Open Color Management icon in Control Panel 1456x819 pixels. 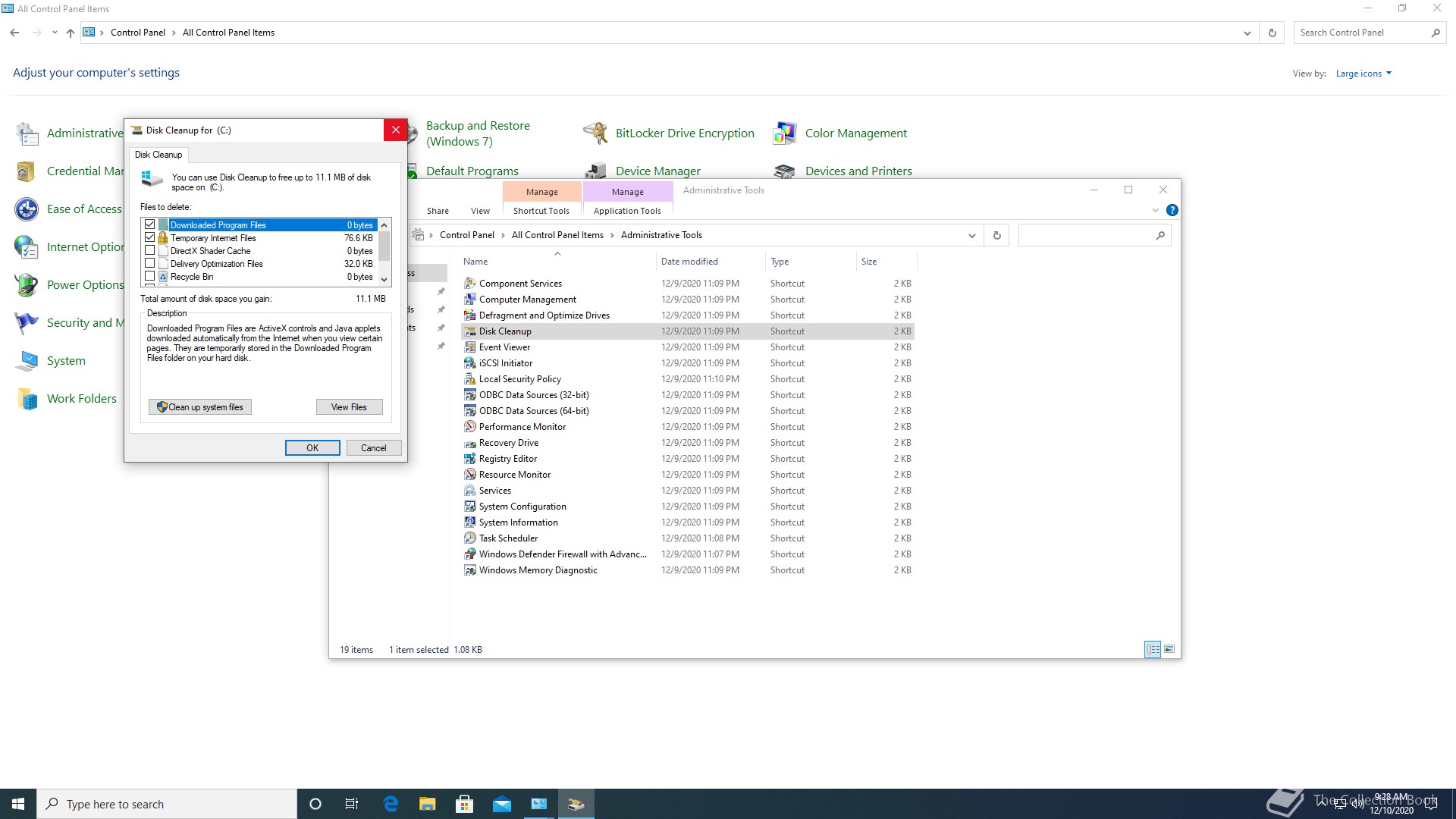tap(785, 133)
